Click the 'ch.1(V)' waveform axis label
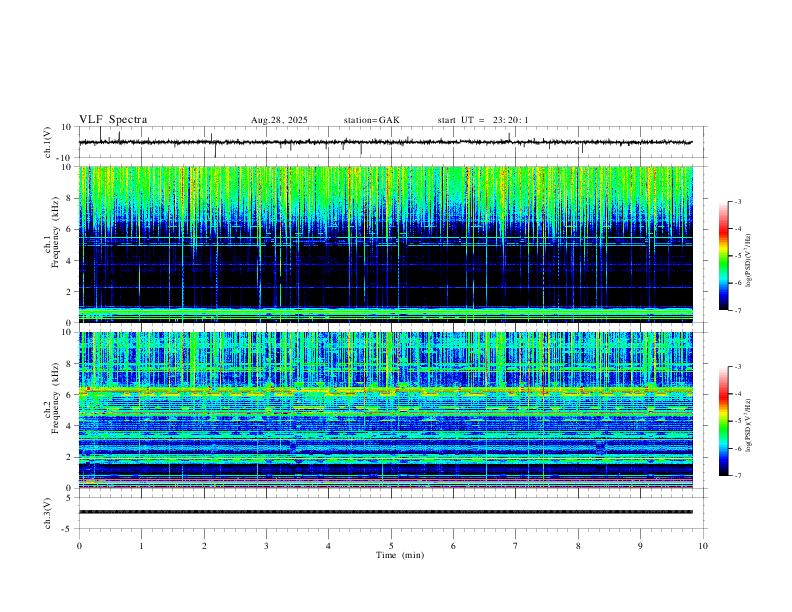Screen dimensions: 792x612 (x=48, y=142)
